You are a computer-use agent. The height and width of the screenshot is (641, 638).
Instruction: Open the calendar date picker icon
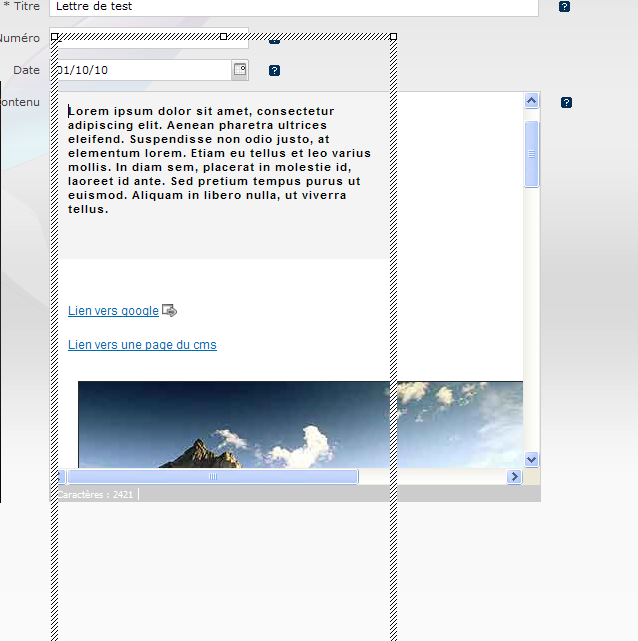[x=240, y=69]
